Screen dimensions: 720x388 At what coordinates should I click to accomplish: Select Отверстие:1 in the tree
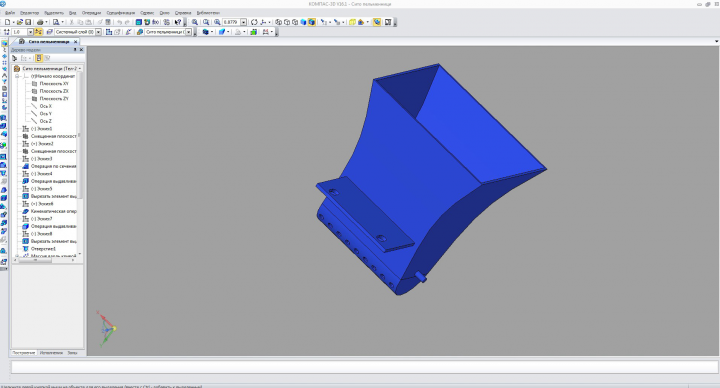43,248
